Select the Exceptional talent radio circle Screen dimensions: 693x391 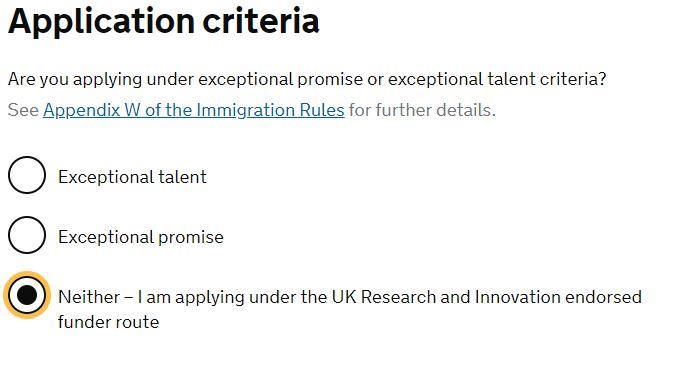(27, 175)
